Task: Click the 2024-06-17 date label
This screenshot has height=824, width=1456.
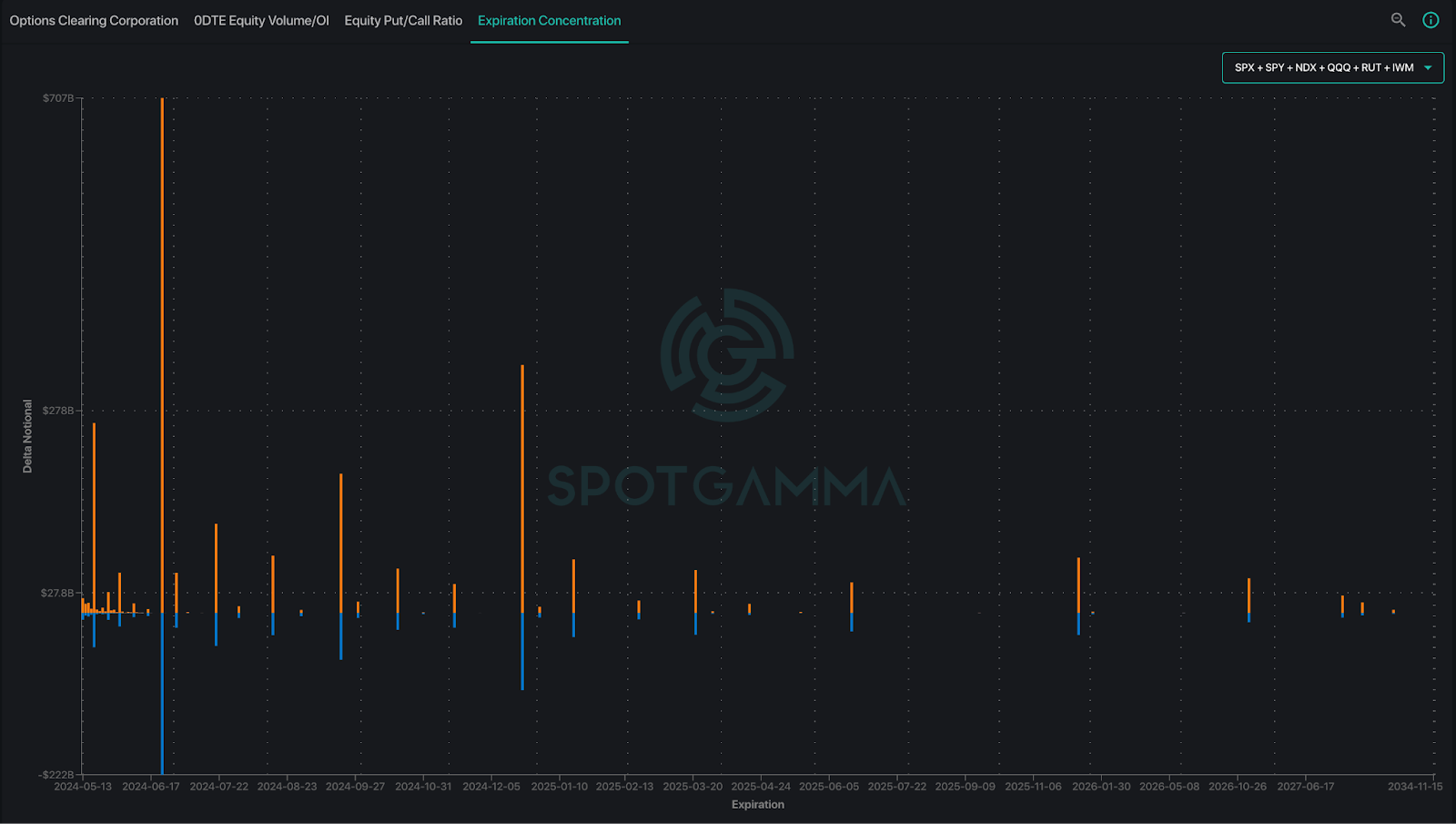Action: point(151,787)
